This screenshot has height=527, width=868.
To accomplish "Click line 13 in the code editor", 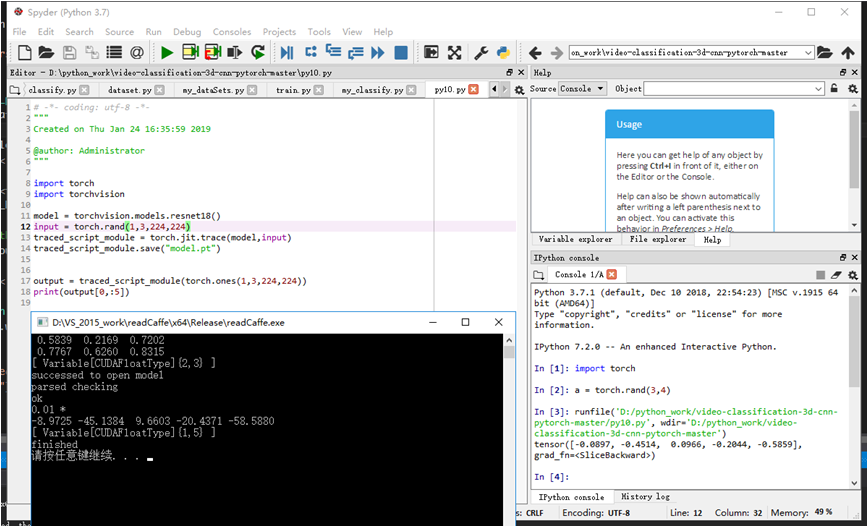I will tap(150, 238).
